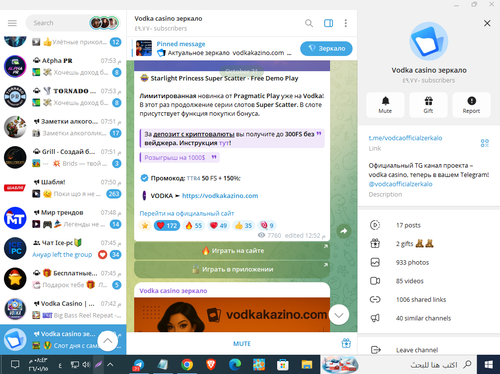Open Microsoft Edge from the taskbar
This screenshot has height=374, width=500.
235,365
